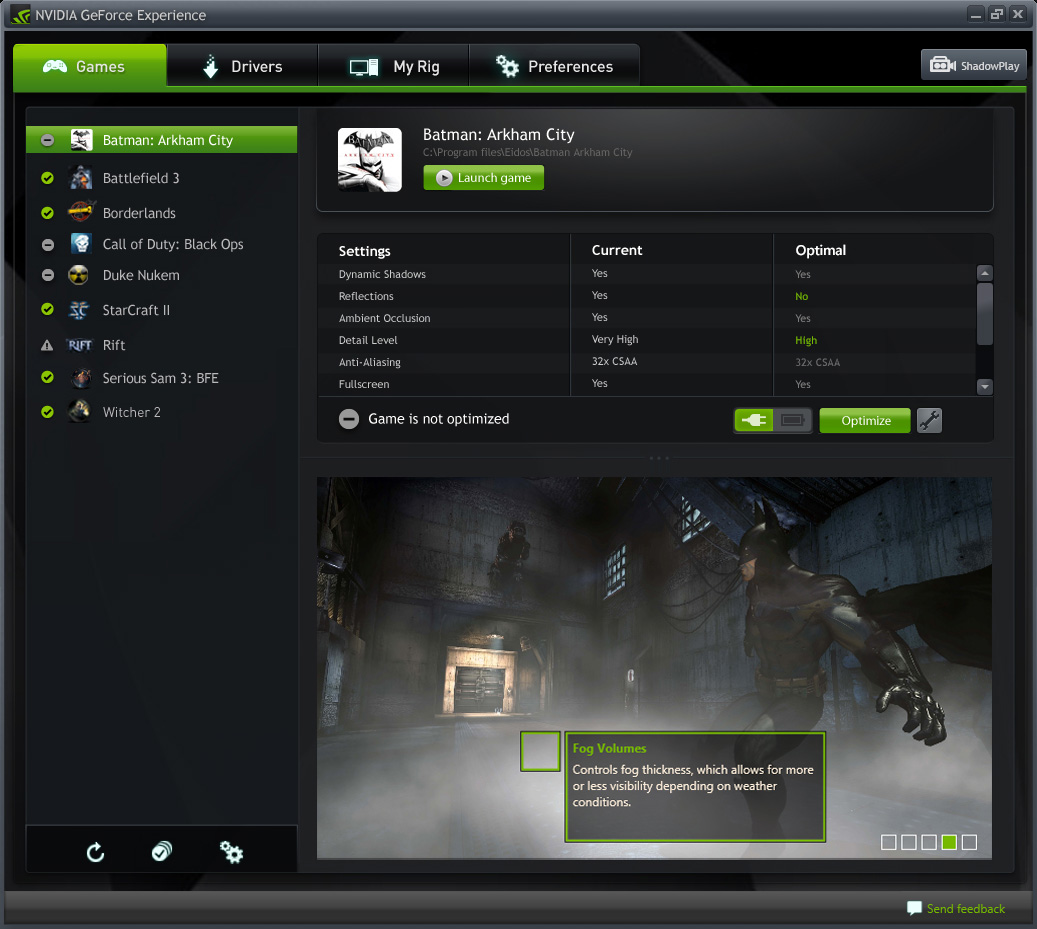Click the Fog Volumes highlight box

pos(540,751)
